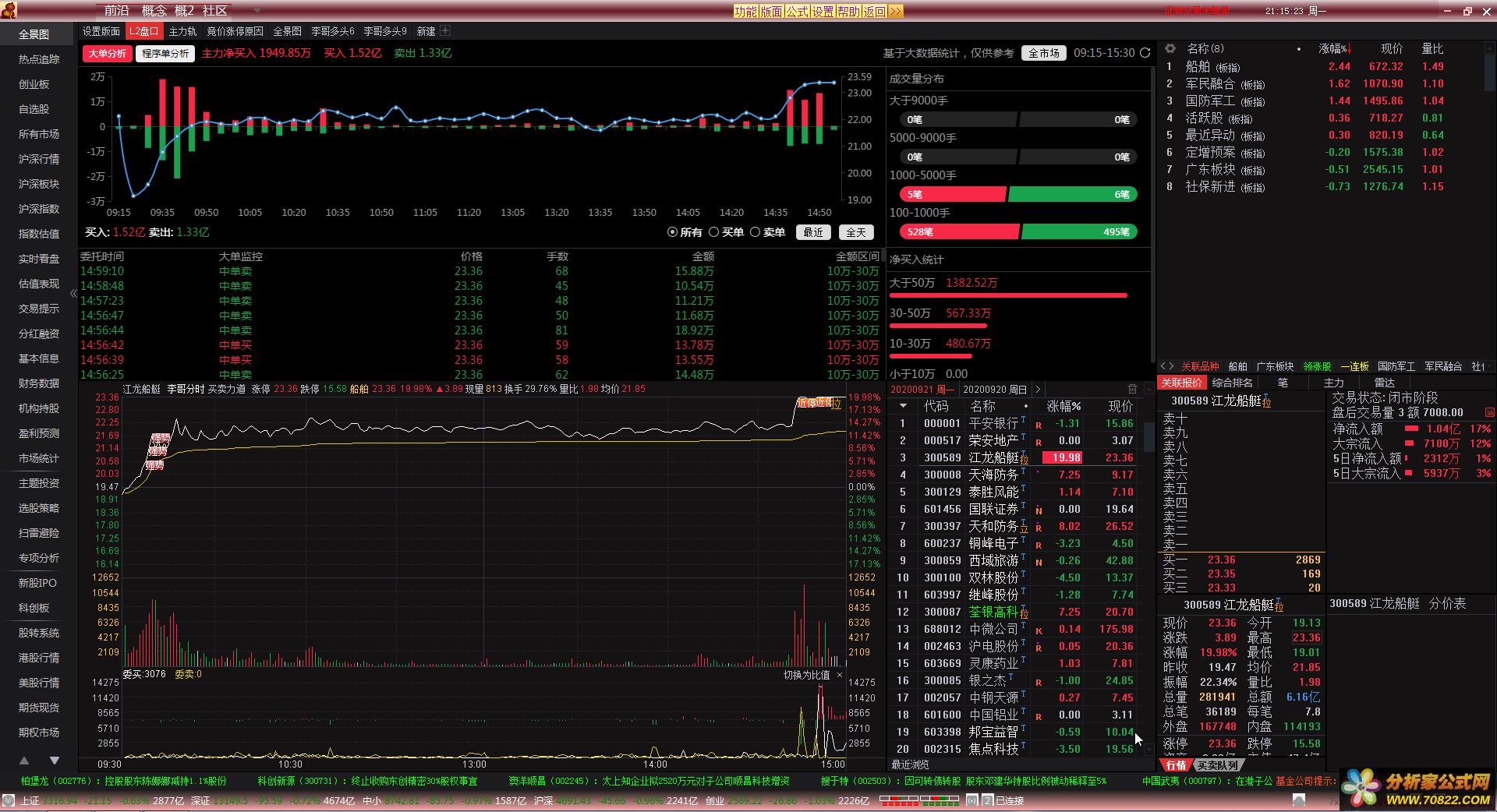Image resolution: width=1497 pixels, height=812 pixels.
Task: Click the dot next to 名称(8) header
Action: point(1299,49)
